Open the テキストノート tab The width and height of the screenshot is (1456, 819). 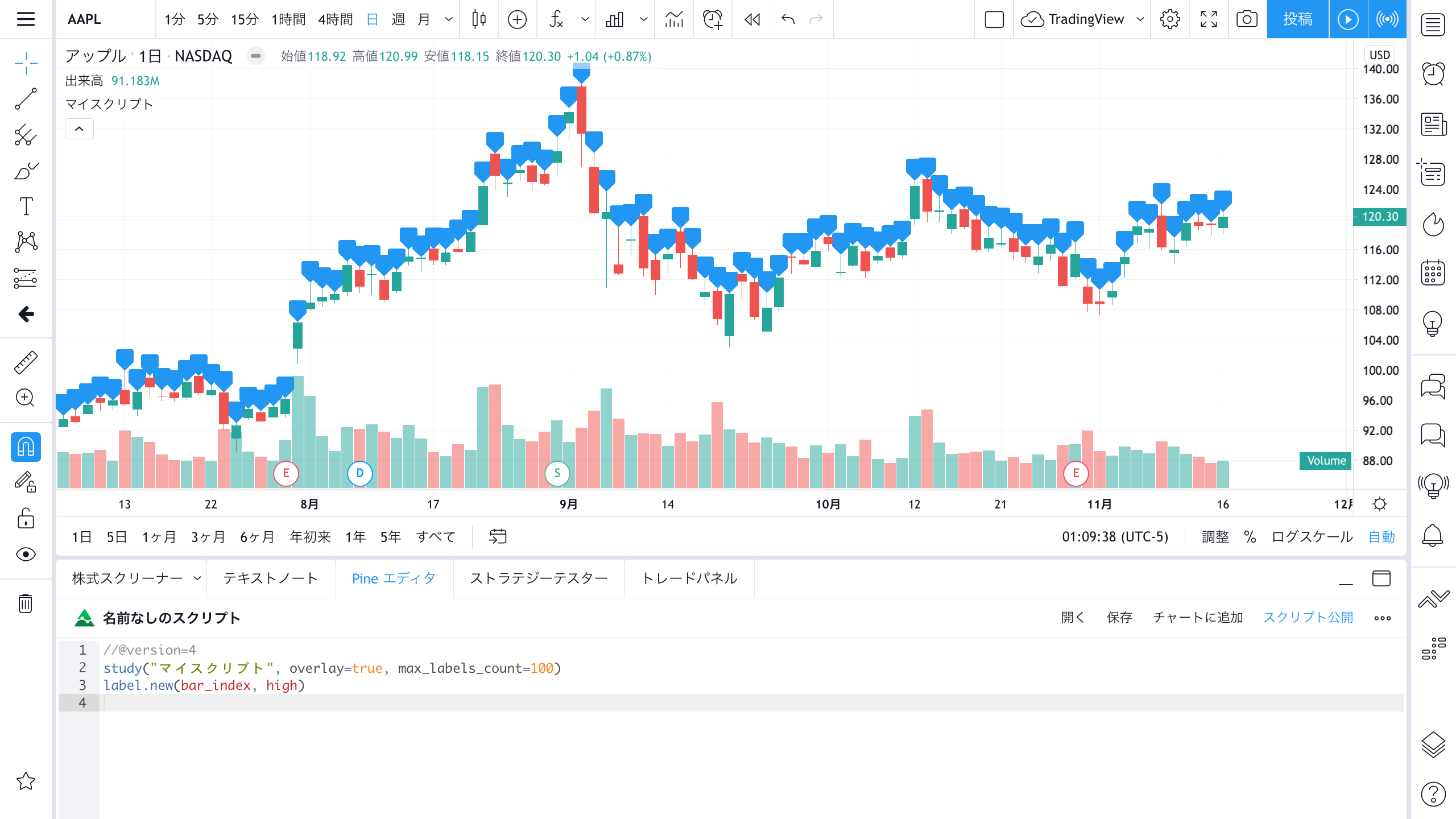[x=270, y=578]
